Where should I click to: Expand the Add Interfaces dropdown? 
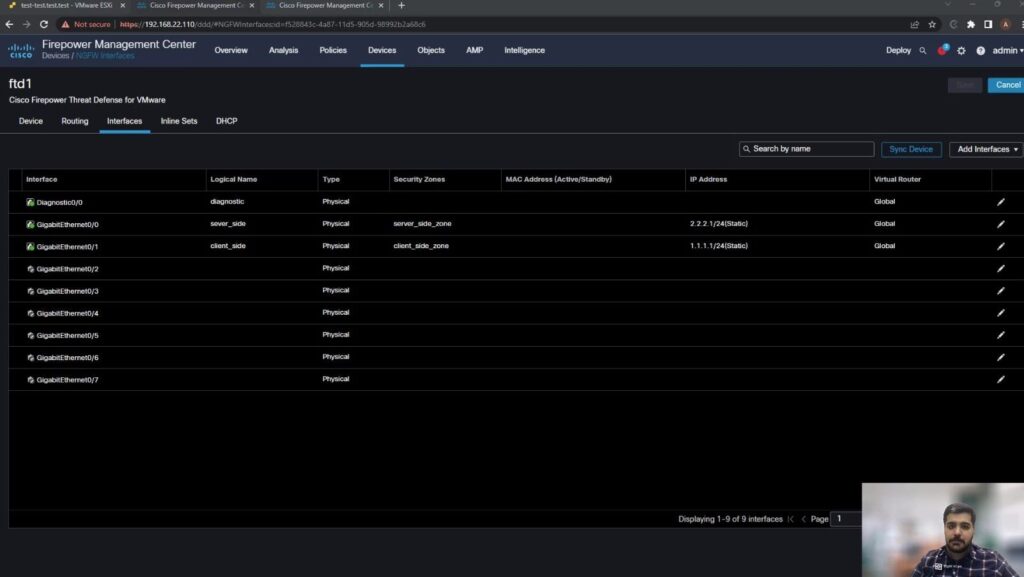(986, 149)
